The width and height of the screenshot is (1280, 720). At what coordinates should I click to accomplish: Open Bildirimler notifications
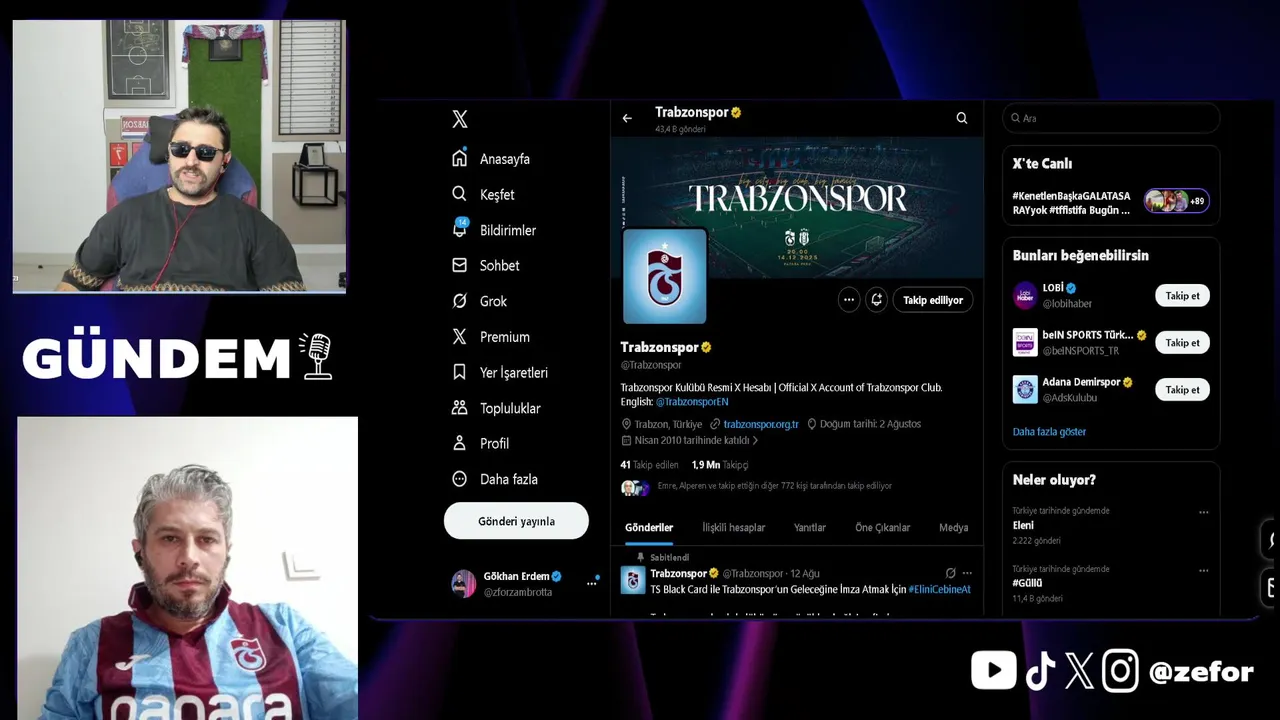[494, 230]
